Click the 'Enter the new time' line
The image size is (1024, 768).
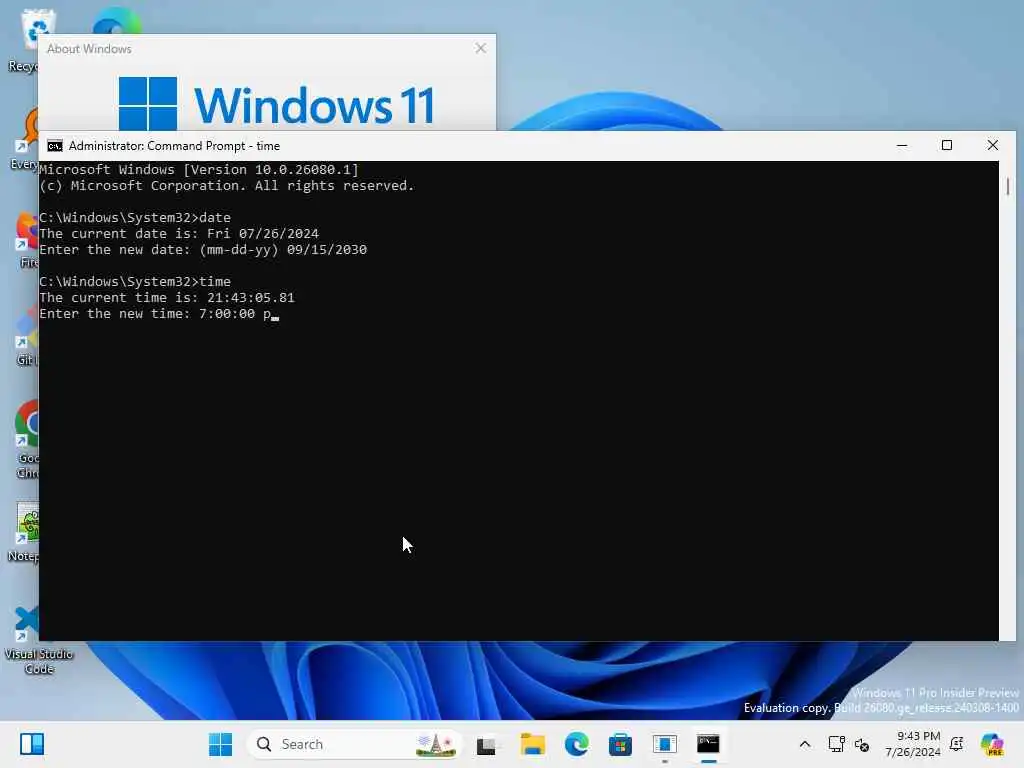pyautogui.click(x=159, y=313)
